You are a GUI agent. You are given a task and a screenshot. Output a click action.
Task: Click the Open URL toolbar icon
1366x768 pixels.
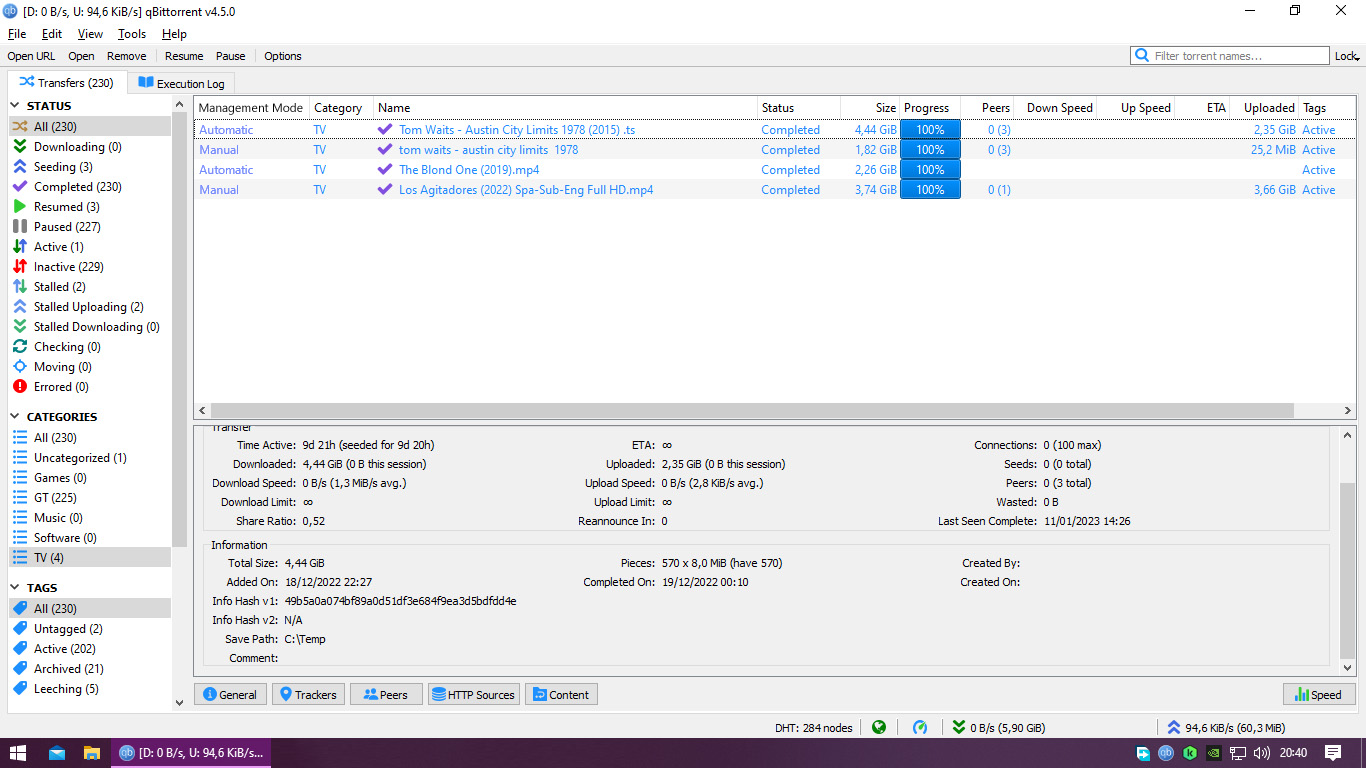pyautogui.click(x=30, y=55)
